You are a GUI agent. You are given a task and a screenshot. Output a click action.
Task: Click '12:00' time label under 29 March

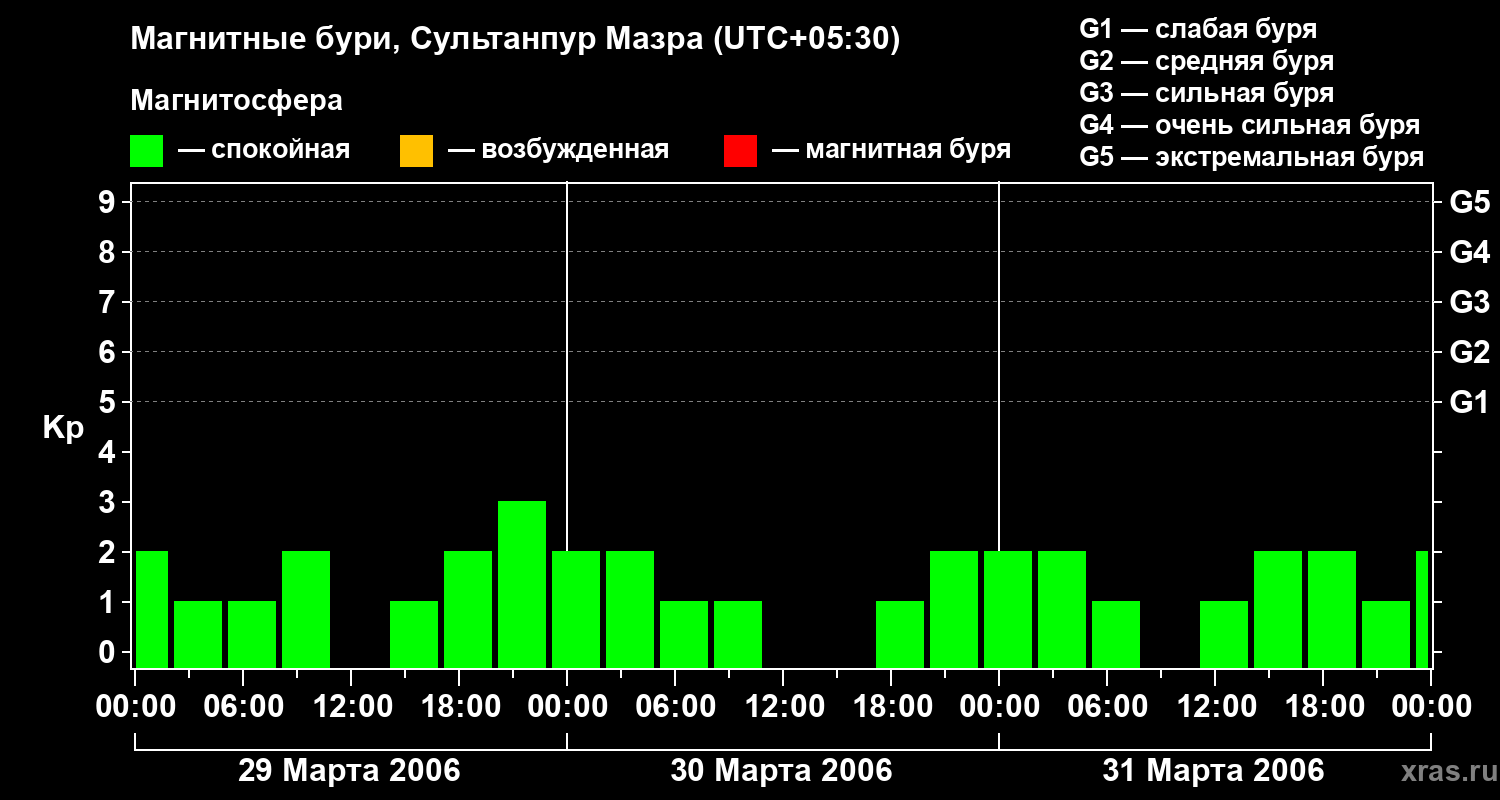(x=351, y=706)
